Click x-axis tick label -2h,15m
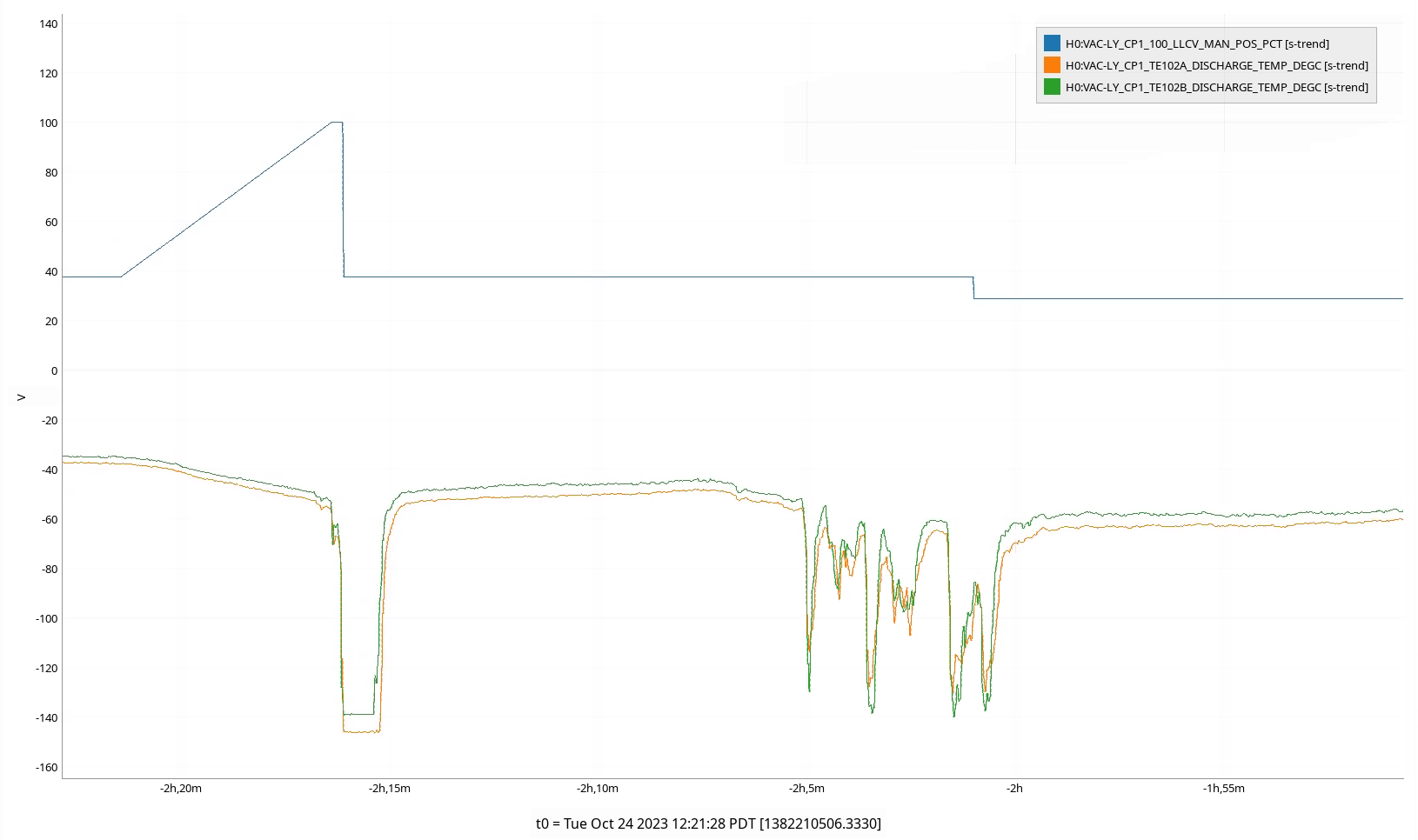Viewport: 1418px width, 840px height. [390, 789]
